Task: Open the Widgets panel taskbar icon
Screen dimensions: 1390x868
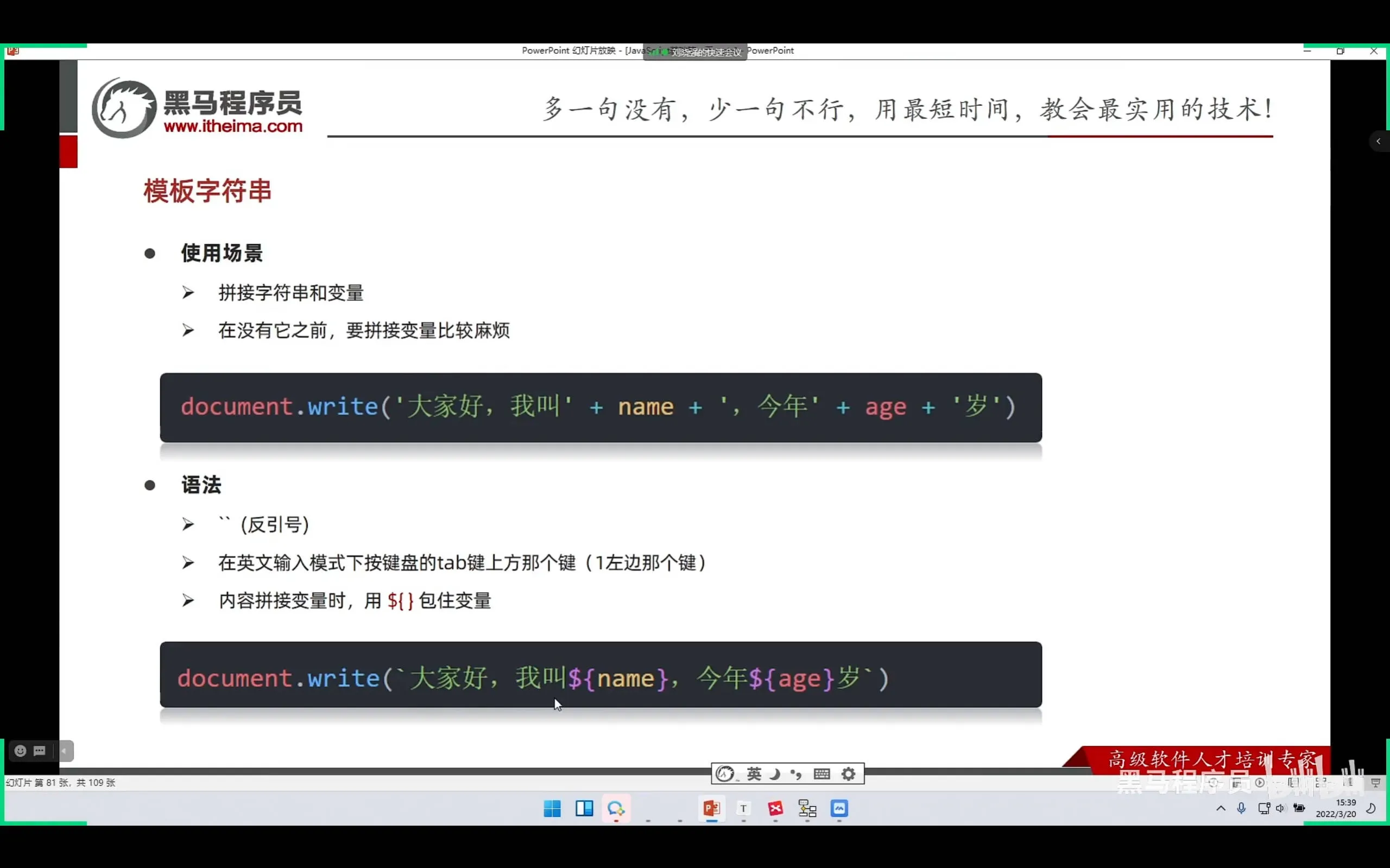Action: pos(584,808)
